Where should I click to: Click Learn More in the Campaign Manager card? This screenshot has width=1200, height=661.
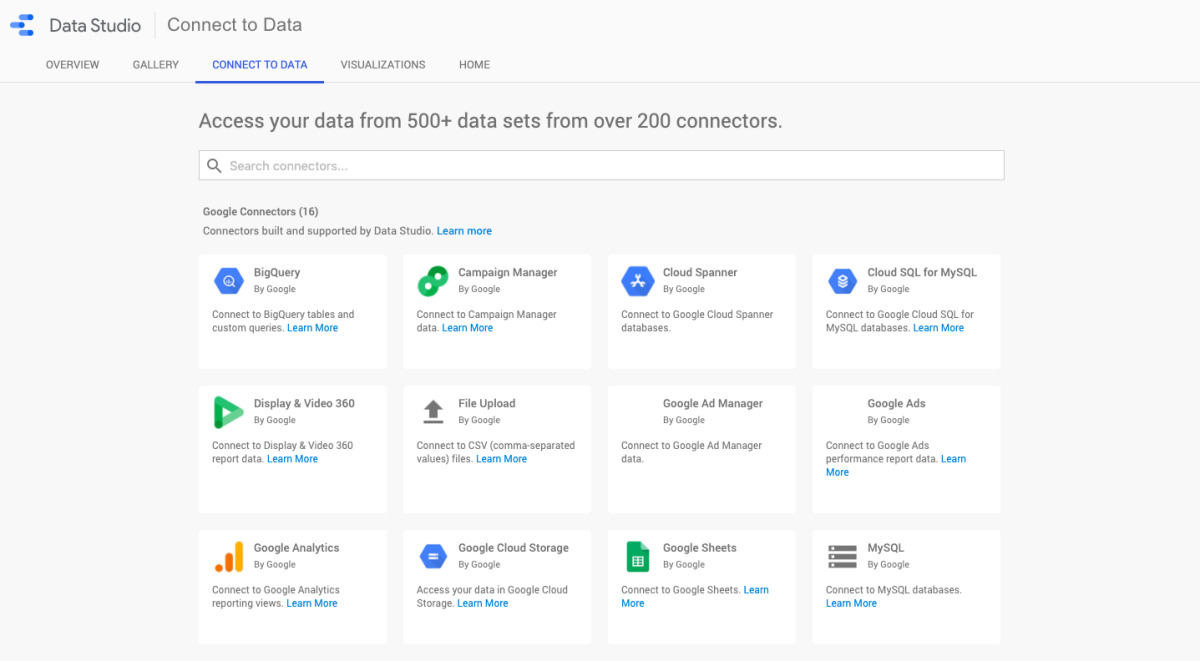pos(467,328)
